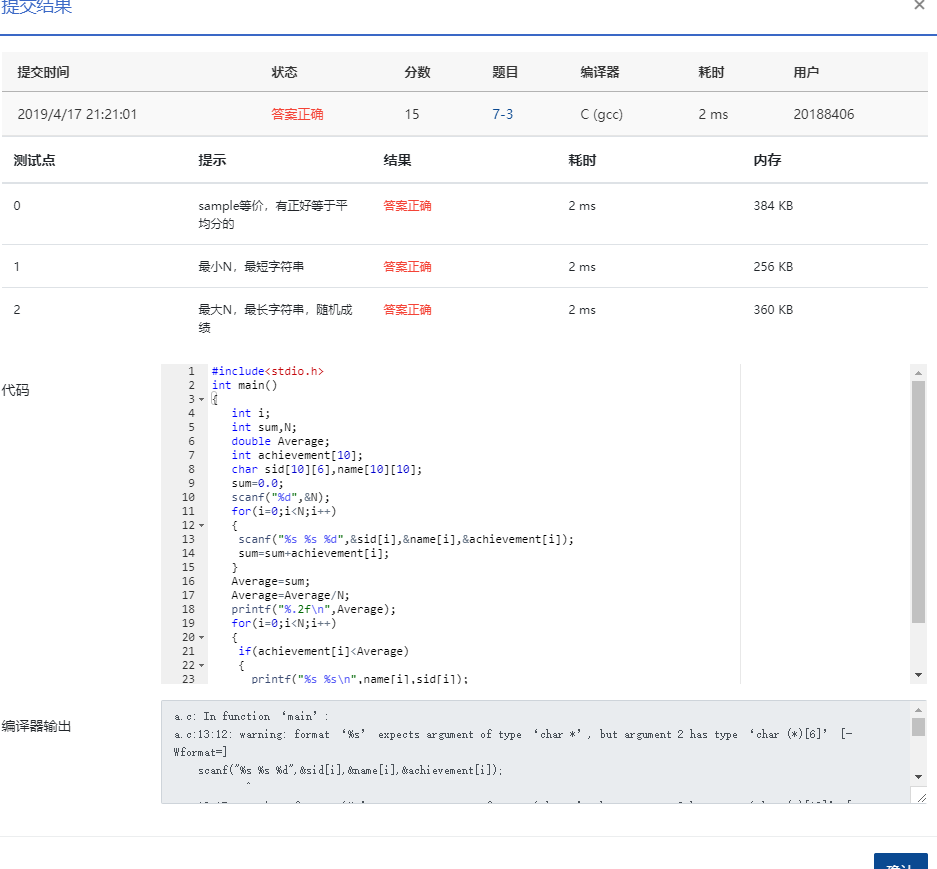This screenshot has width=937, height=869.
Task: Click memory value 256 KB
Action: coord(773,267)
